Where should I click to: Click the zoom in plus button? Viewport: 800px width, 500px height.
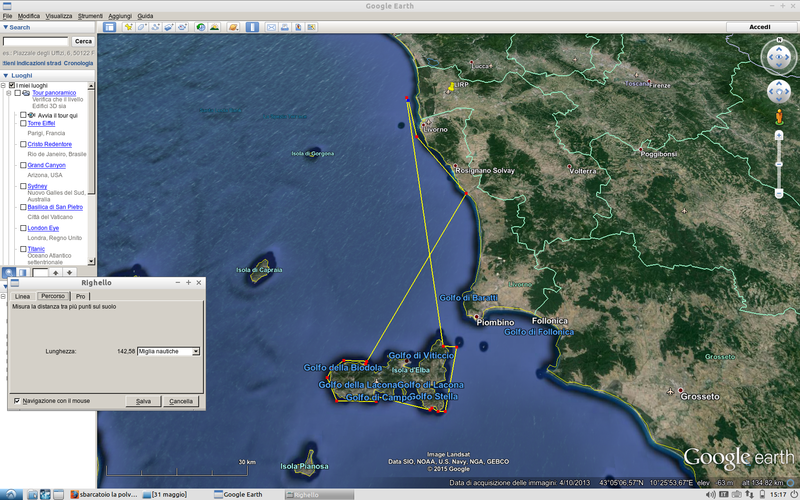(x=779, y=135)
